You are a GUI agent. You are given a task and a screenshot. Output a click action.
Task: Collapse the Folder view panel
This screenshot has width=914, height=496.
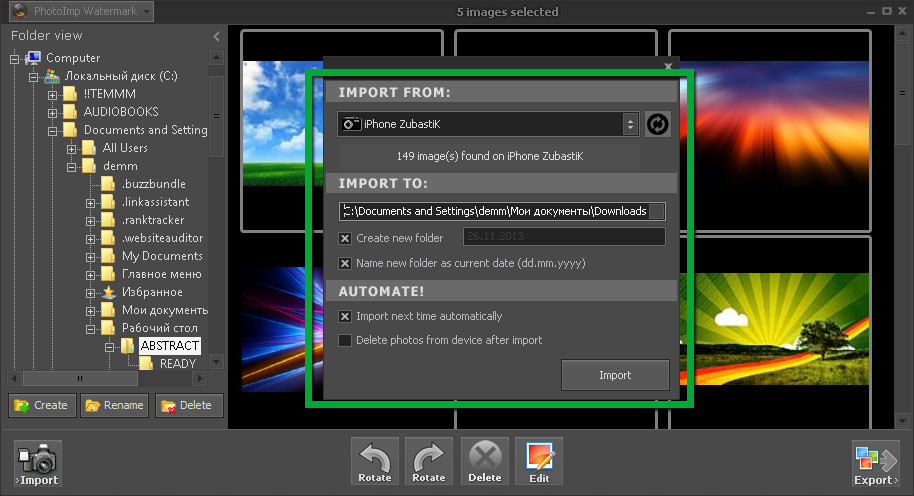click(216, 36)
